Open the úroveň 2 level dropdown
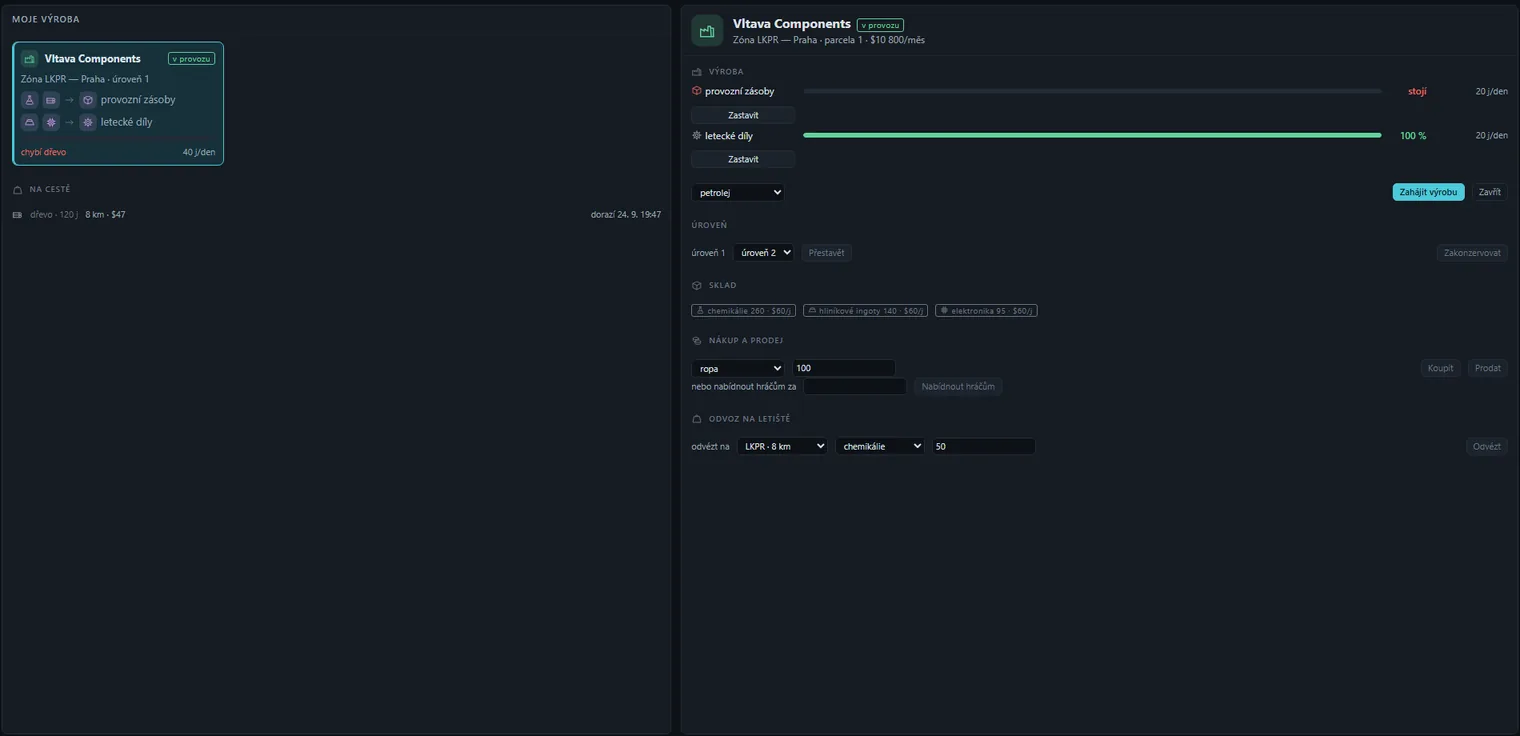1520x736 pixels. point(764,253)
